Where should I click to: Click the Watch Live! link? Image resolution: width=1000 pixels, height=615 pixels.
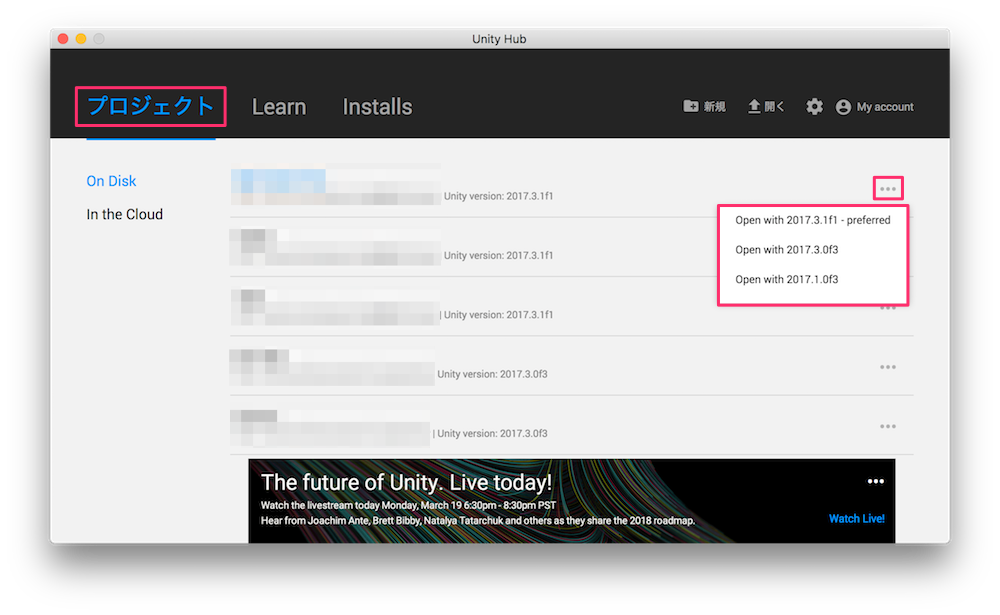coord(857,519)
